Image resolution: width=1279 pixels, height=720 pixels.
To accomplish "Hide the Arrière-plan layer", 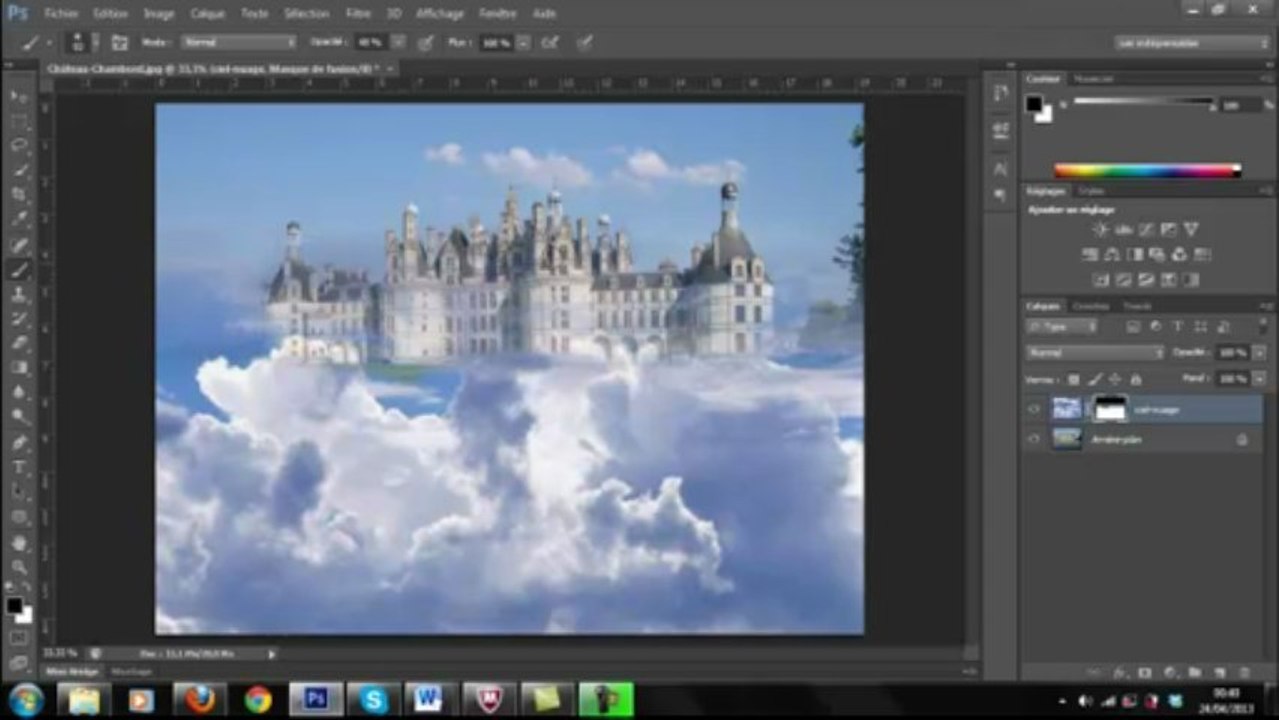I will pyautogui.click(x=1034, y=439).
